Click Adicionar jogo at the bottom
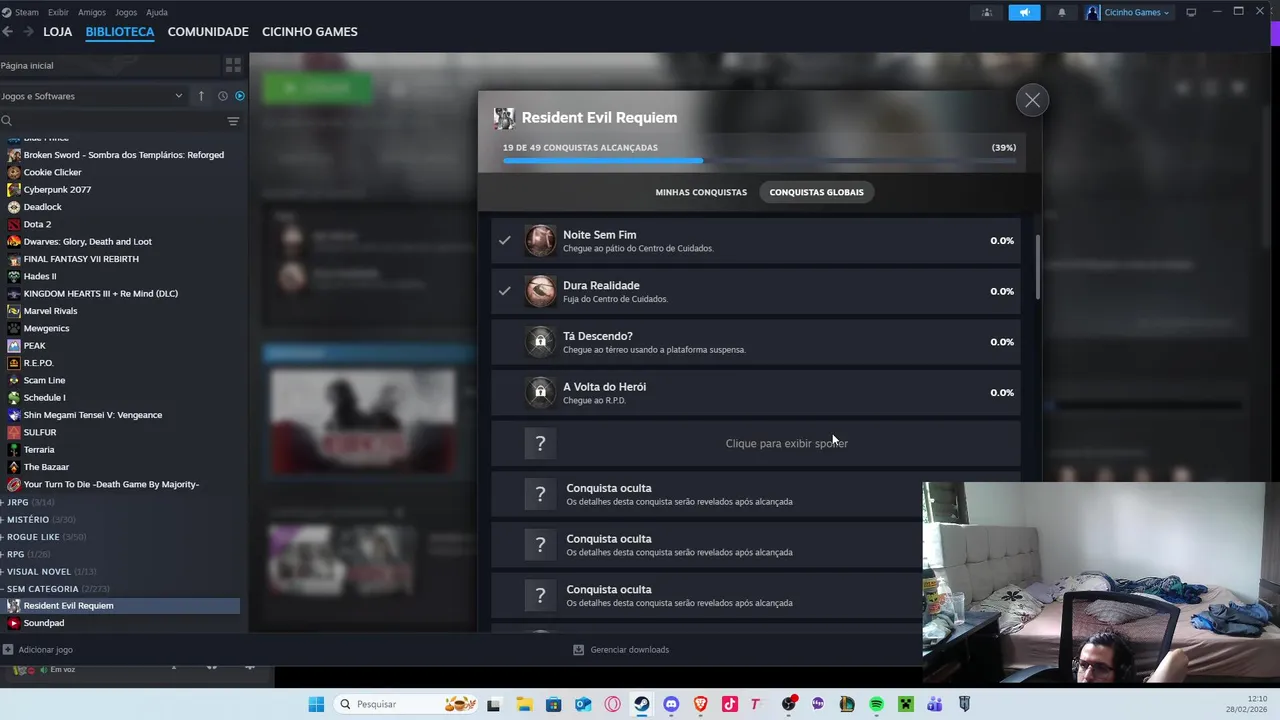This screenshot has height=720, width=1280. coord(38,650)
